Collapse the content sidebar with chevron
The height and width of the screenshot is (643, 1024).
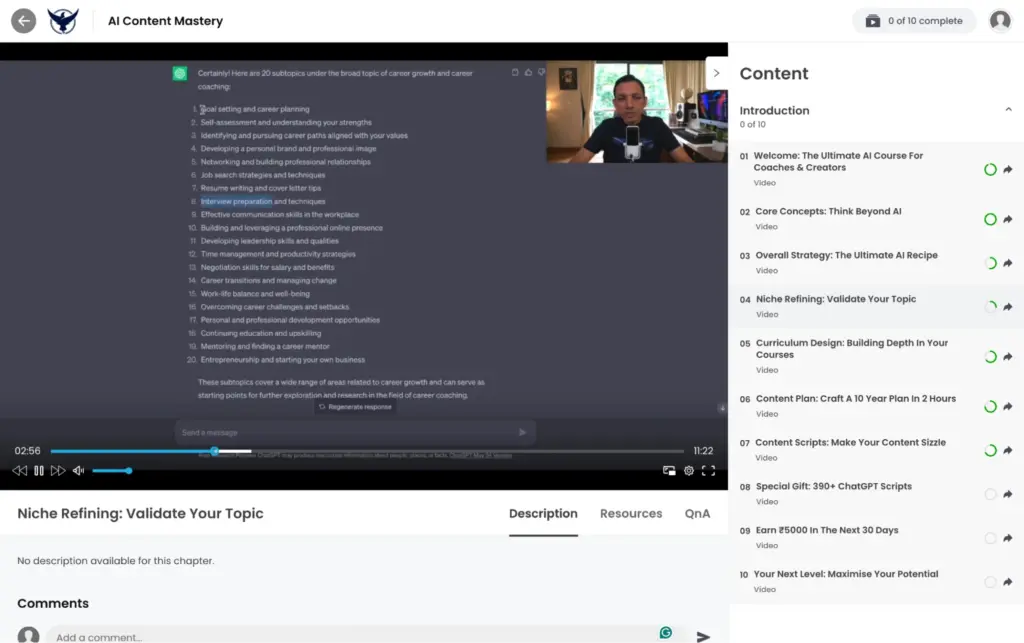[716, 73]
